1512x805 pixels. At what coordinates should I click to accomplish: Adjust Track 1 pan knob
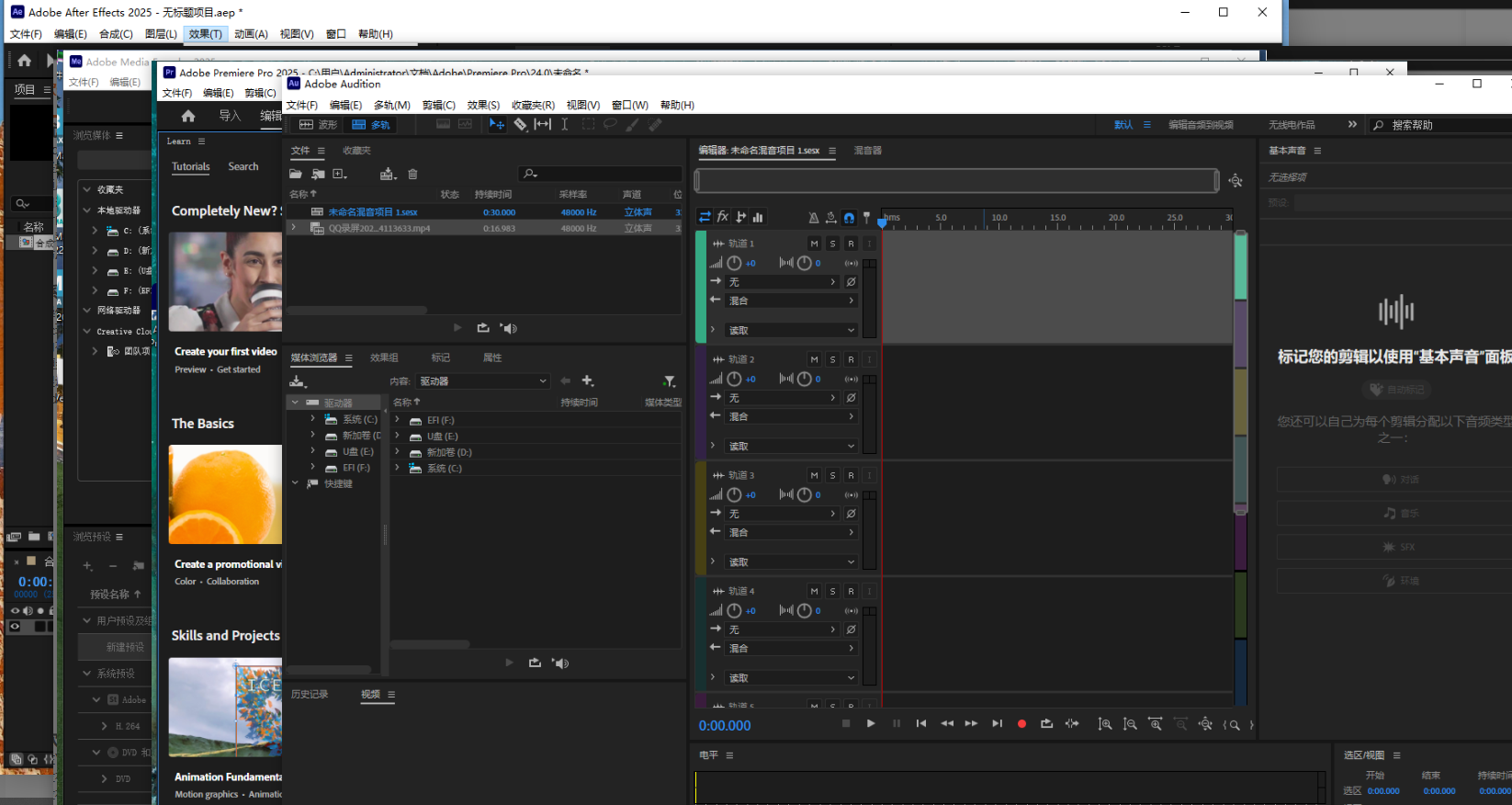pos(804,263)
